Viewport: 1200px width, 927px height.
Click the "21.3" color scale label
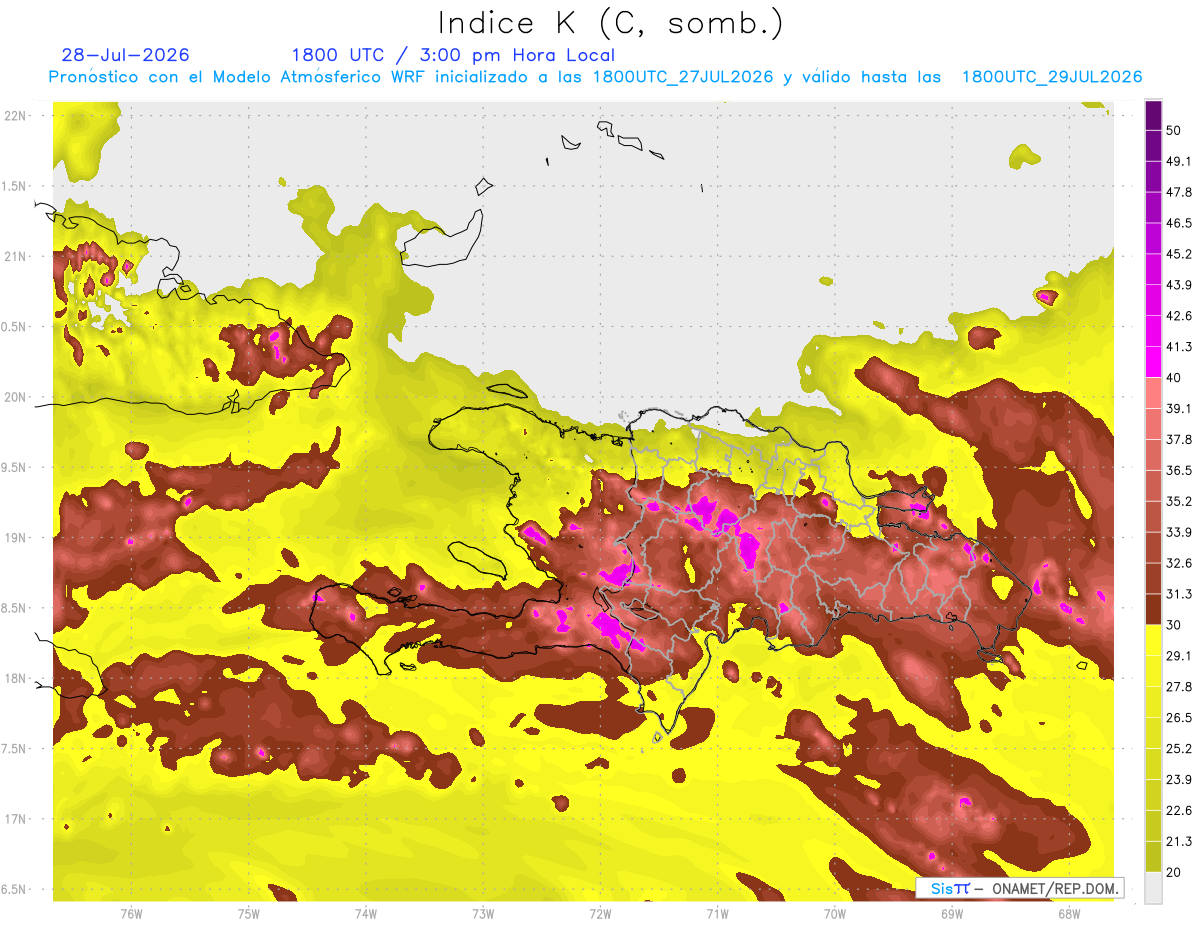pos(1179,842)
